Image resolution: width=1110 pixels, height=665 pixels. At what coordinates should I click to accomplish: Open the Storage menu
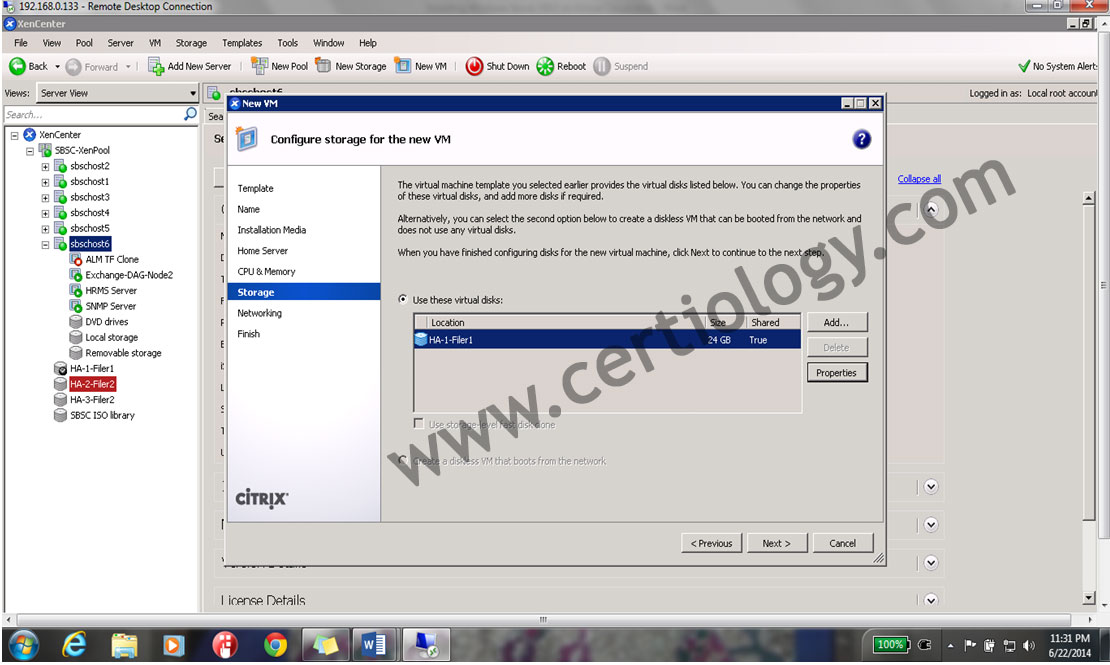point(191,42)
